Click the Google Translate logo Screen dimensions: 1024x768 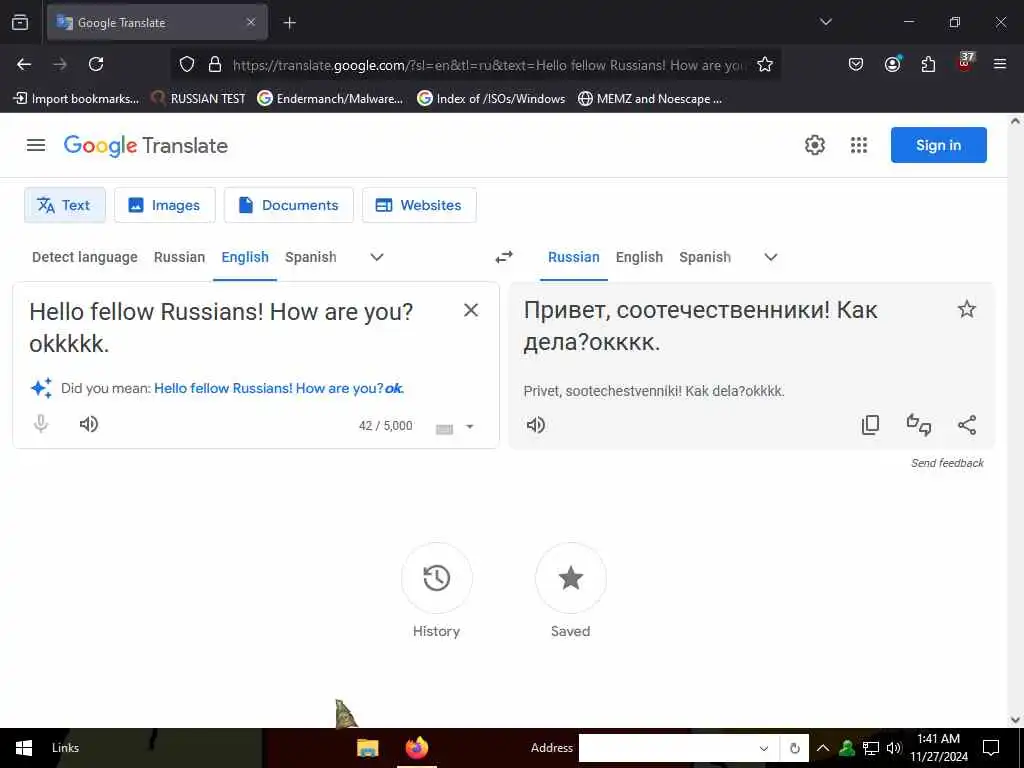pyautogui.click(x=146, y=146)
